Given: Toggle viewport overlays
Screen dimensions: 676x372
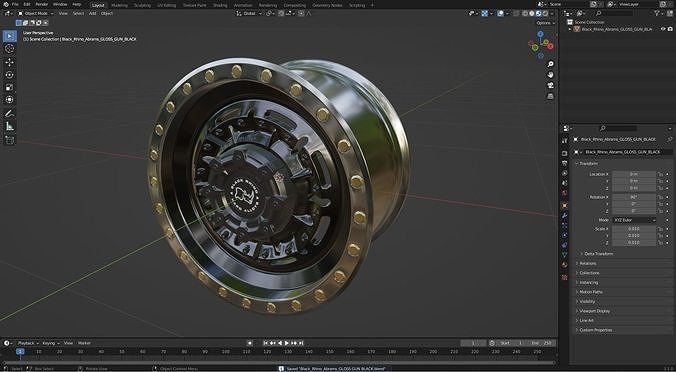Looking at the screenshot, I should [500, 13].
